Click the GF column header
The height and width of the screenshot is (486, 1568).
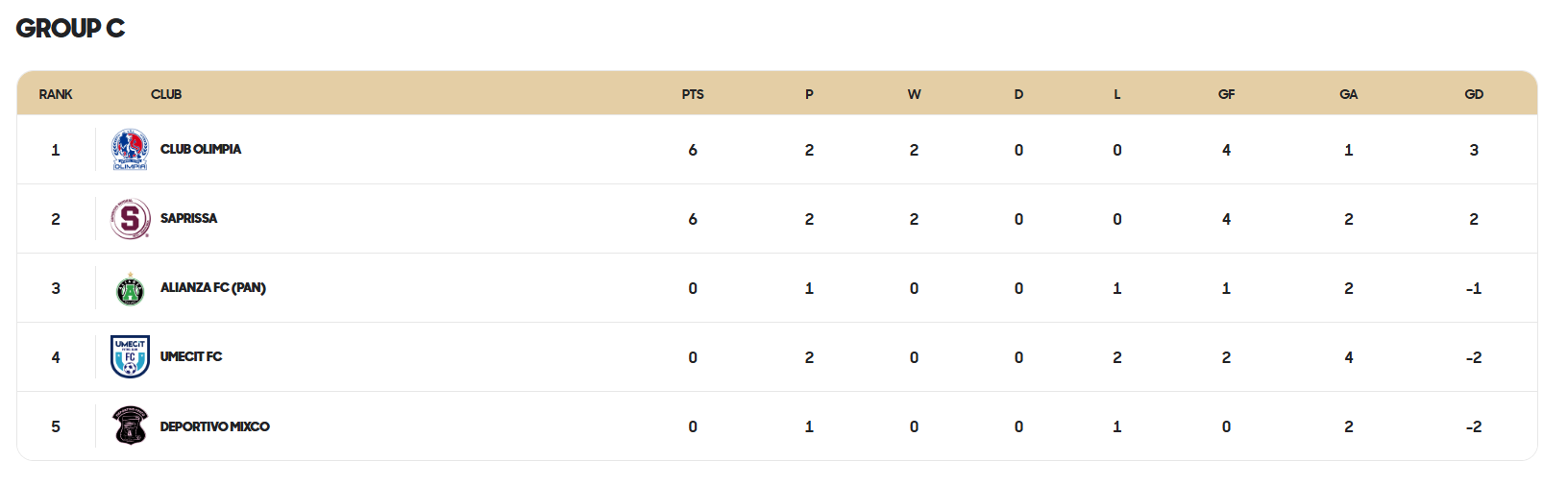[1226, 94]
